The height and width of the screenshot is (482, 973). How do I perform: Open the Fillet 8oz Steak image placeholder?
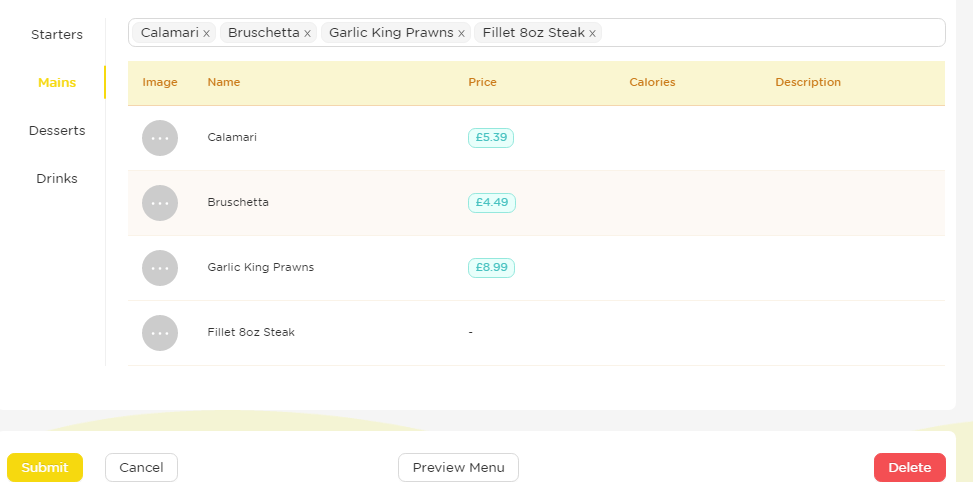point(160,333)
